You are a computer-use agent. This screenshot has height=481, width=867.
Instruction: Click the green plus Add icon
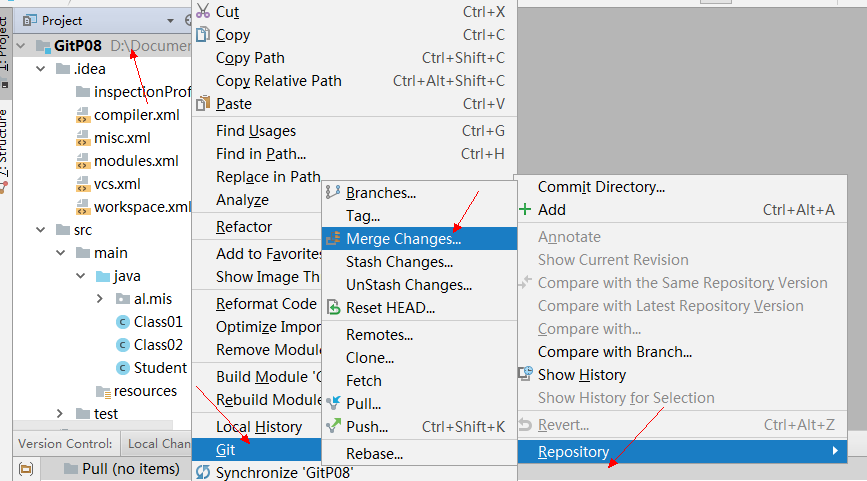coord(525,210)
